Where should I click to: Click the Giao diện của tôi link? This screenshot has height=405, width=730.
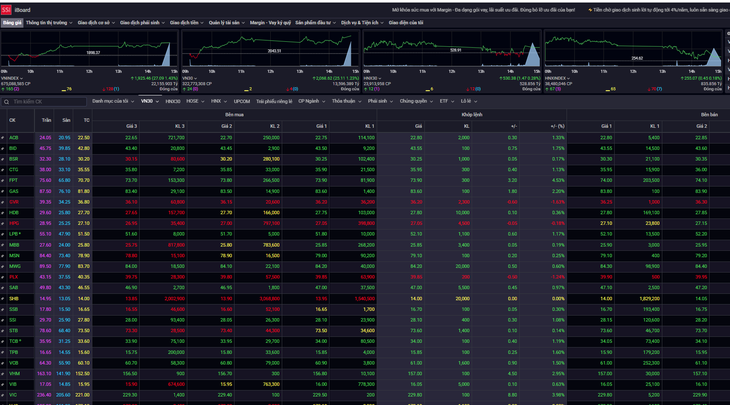click(x=406, y=22)
